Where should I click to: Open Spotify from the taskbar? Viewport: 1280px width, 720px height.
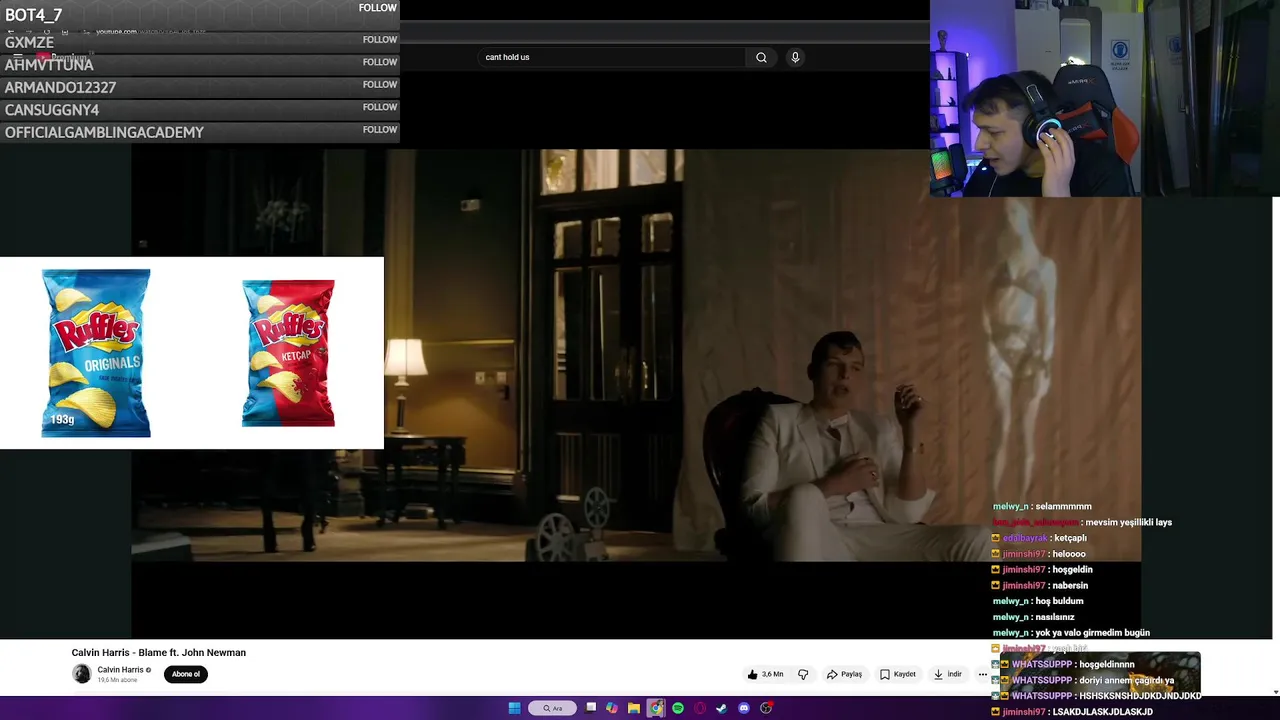click(678, 708)
